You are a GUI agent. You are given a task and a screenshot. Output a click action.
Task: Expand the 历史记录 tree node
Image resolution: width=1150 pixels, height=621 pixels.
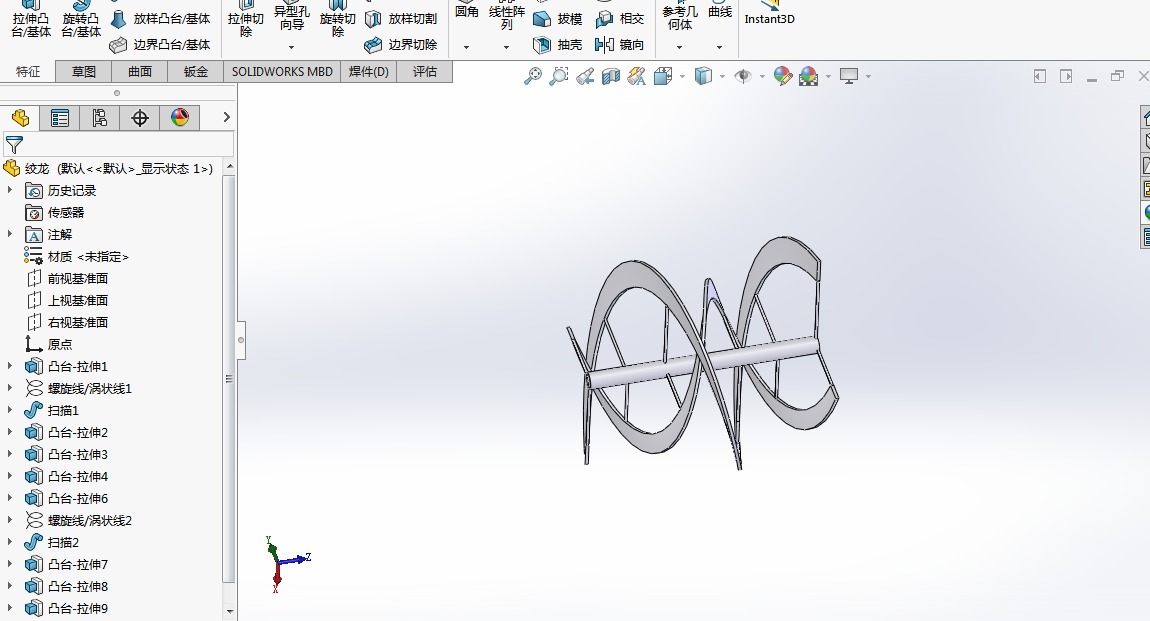click(10, 190)
